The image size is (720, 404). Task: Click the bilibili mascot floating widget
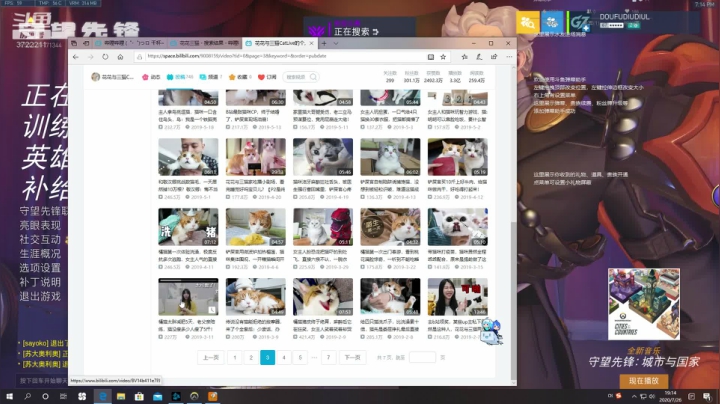492,331
